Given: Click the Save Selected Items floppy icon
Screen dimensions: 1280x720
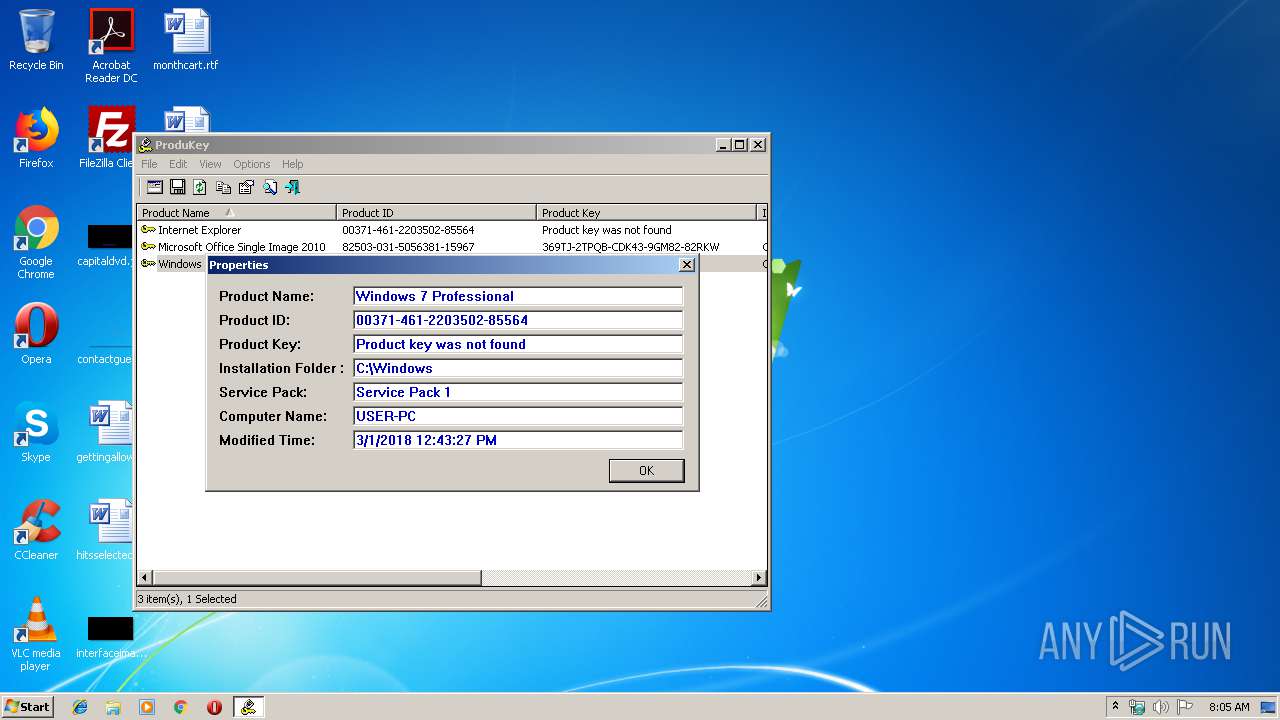Looking at the screenshot, I should coord(177,187).
